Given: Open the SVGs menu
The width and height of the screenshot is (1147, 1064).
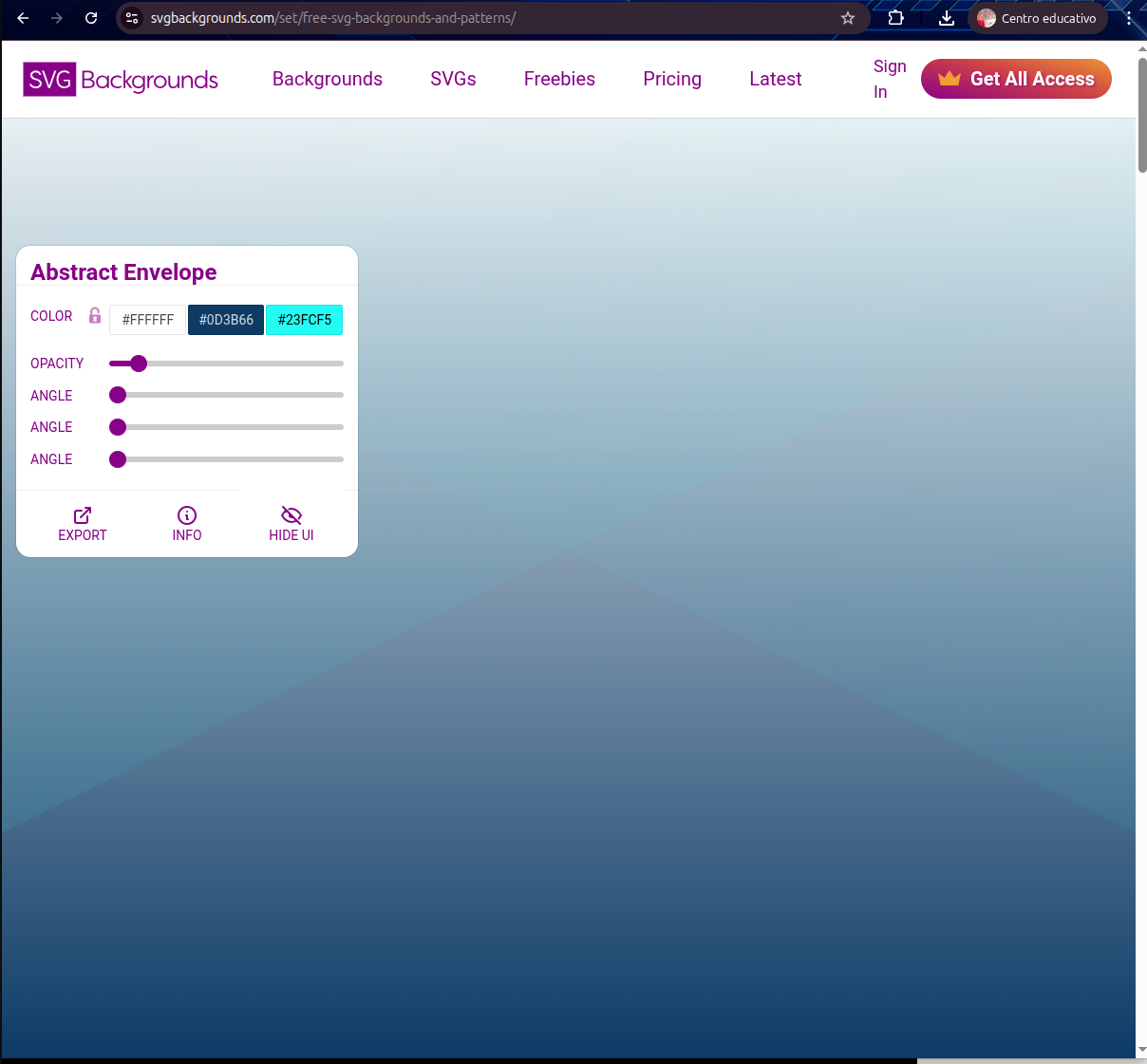Looking at the screenshot, I should pos(453,79).
